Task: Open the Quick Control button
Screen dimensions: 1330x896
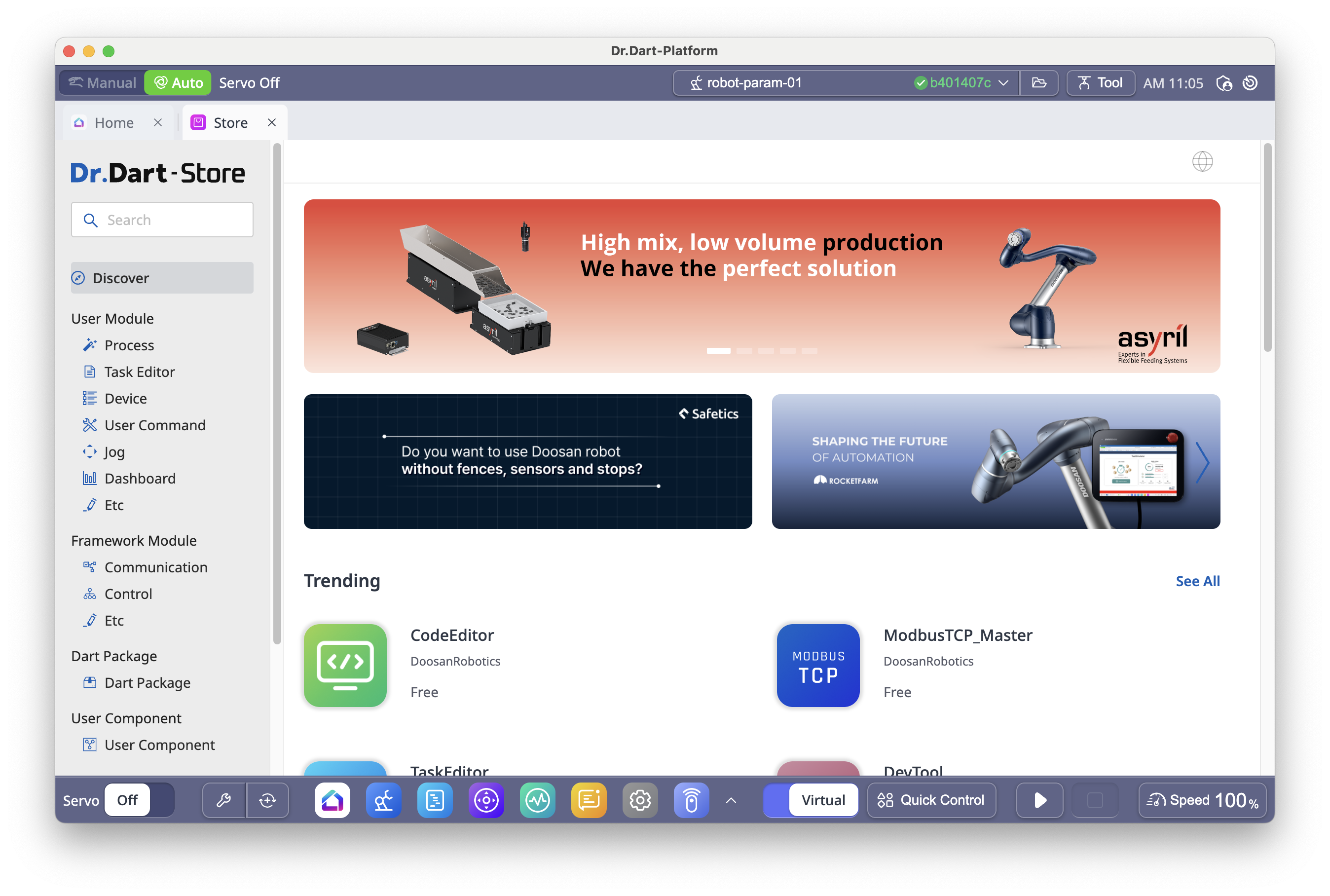Action: coord(931,800)
